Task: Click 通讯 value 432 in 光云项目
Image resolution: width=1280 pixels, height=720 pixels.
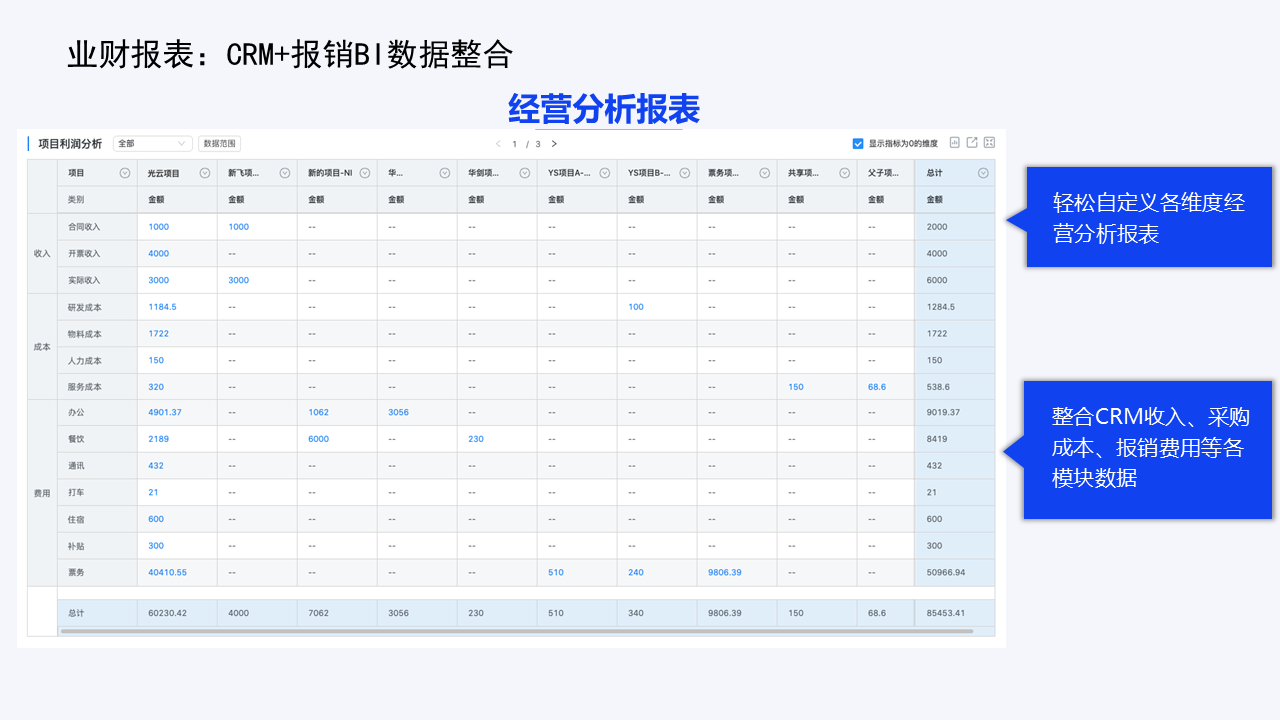Action: pyautogui.click(x=156, y=466)
